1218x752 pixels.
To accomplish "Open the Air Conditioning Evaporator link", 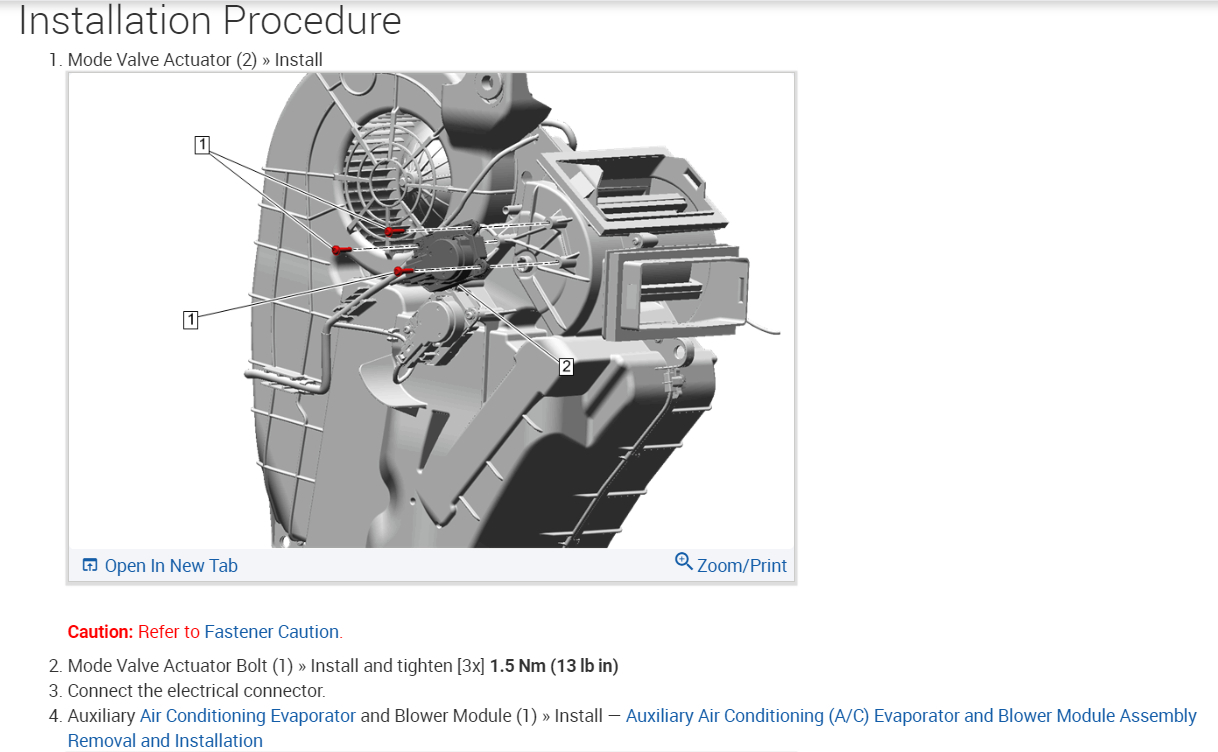I will click(248, 716).
